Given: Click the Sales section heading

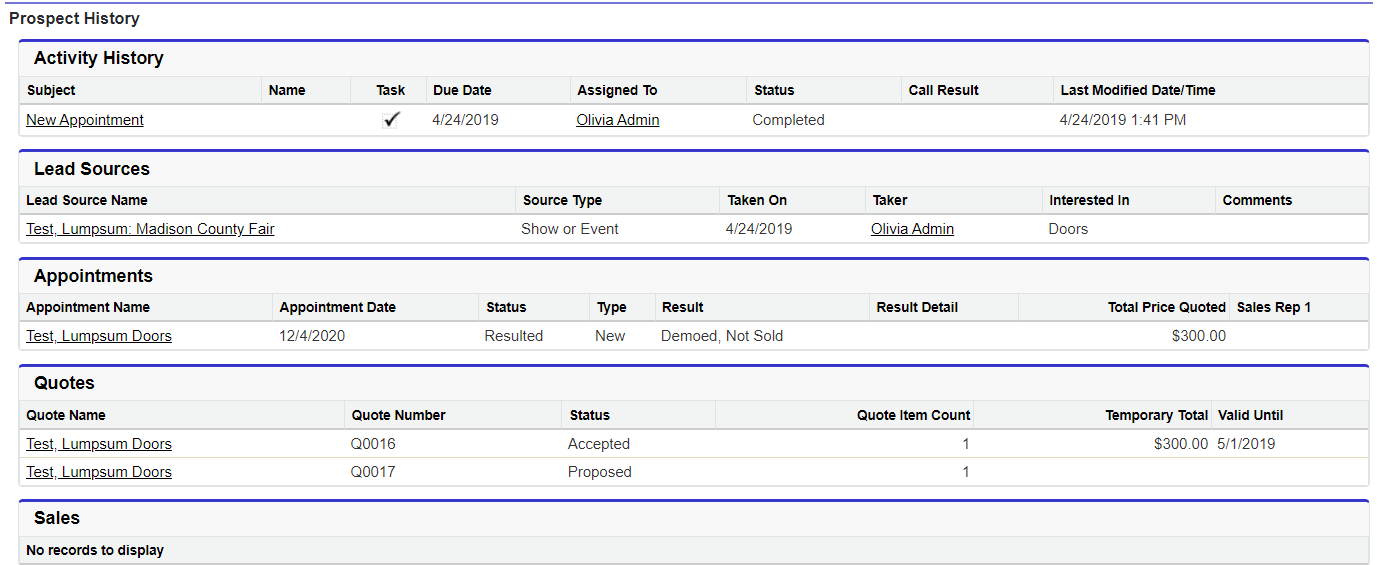Looking at the screenshot, I should point(57,518).
